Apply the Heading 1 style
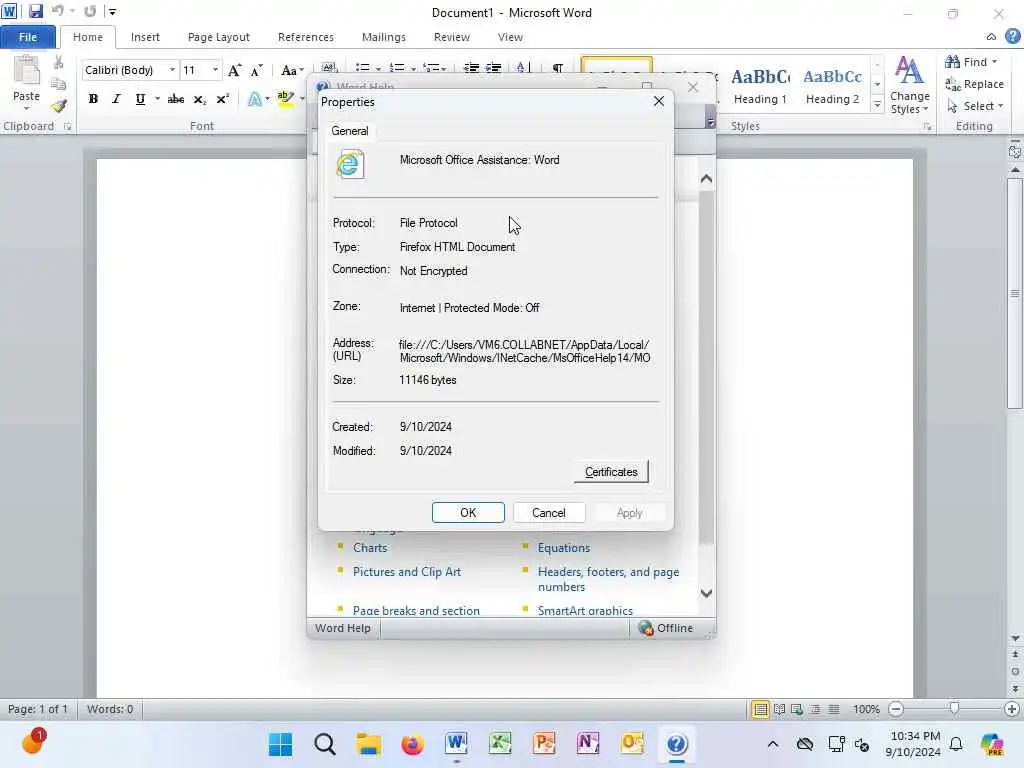Screen dimensions: 1024x768 pos(760,86)
